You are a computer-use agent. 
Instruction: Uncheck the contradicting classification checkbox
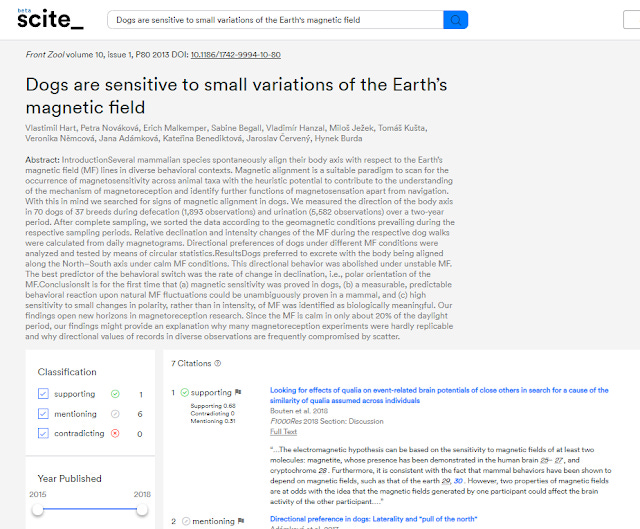coord(43,433)
